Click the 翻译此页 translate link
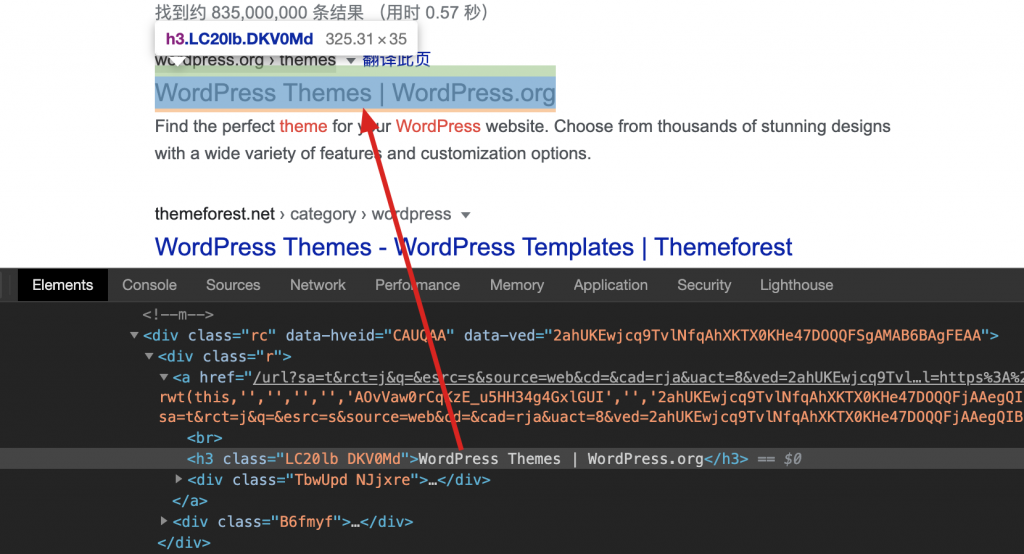 [396, 60]
